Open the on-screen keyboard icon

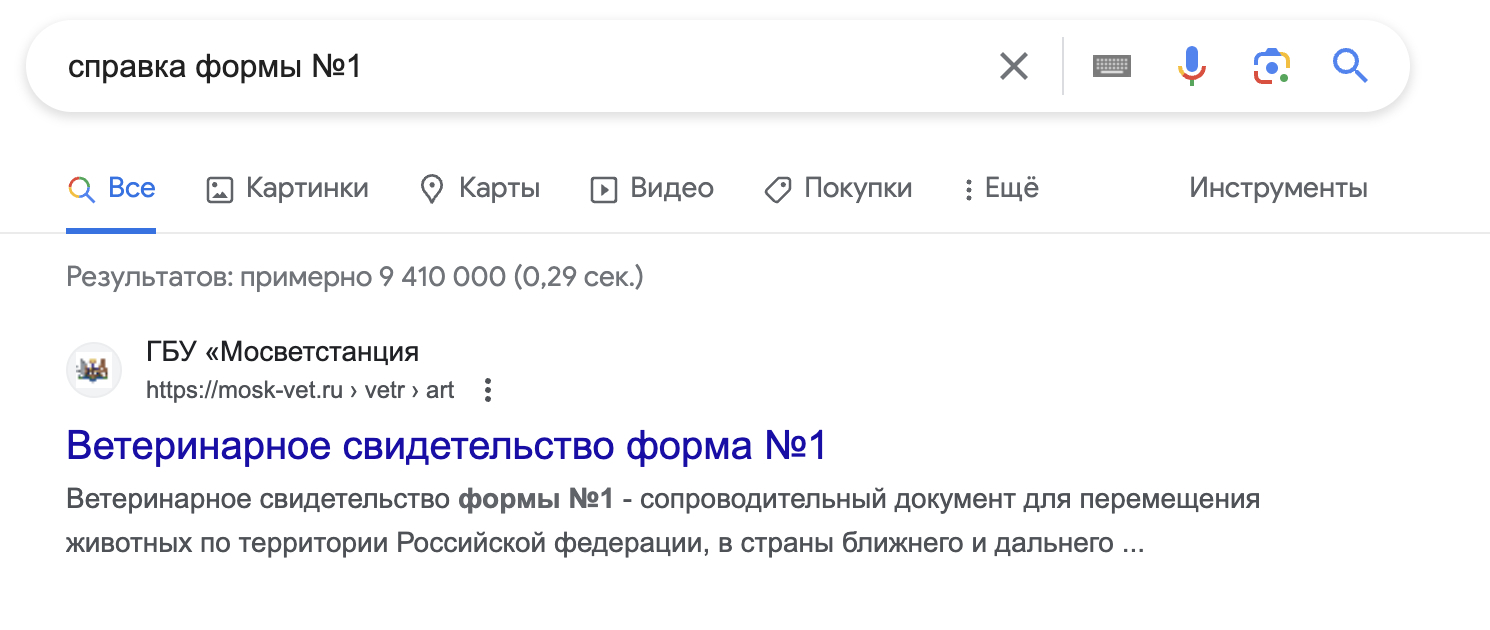tap(1112, 67)
